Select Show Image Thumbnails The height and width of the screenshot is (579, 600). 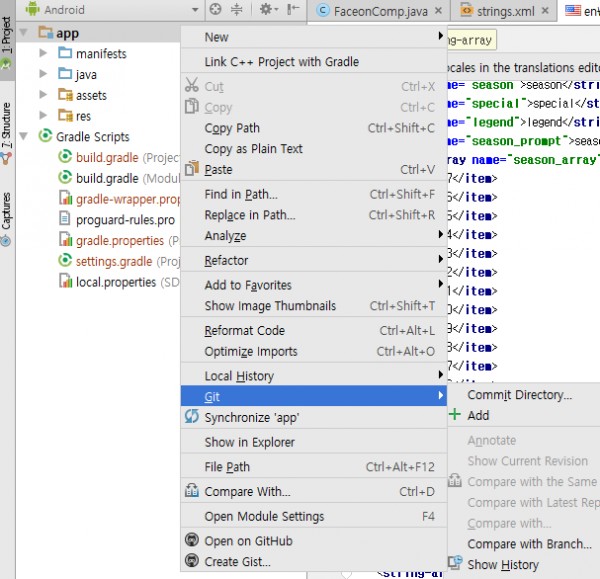click(314, 306)
